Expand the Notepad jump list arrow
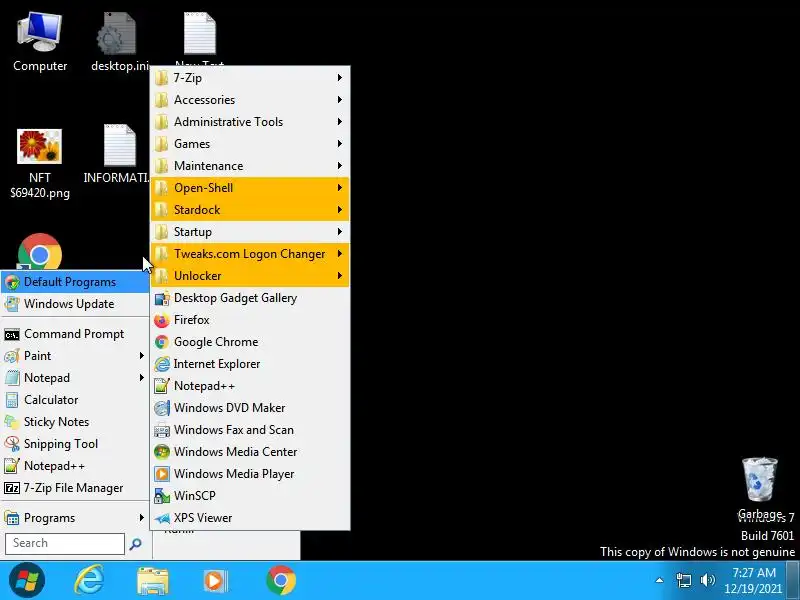Screen dimensions: 800x600 pyautogui.click(x=141, y=378)
